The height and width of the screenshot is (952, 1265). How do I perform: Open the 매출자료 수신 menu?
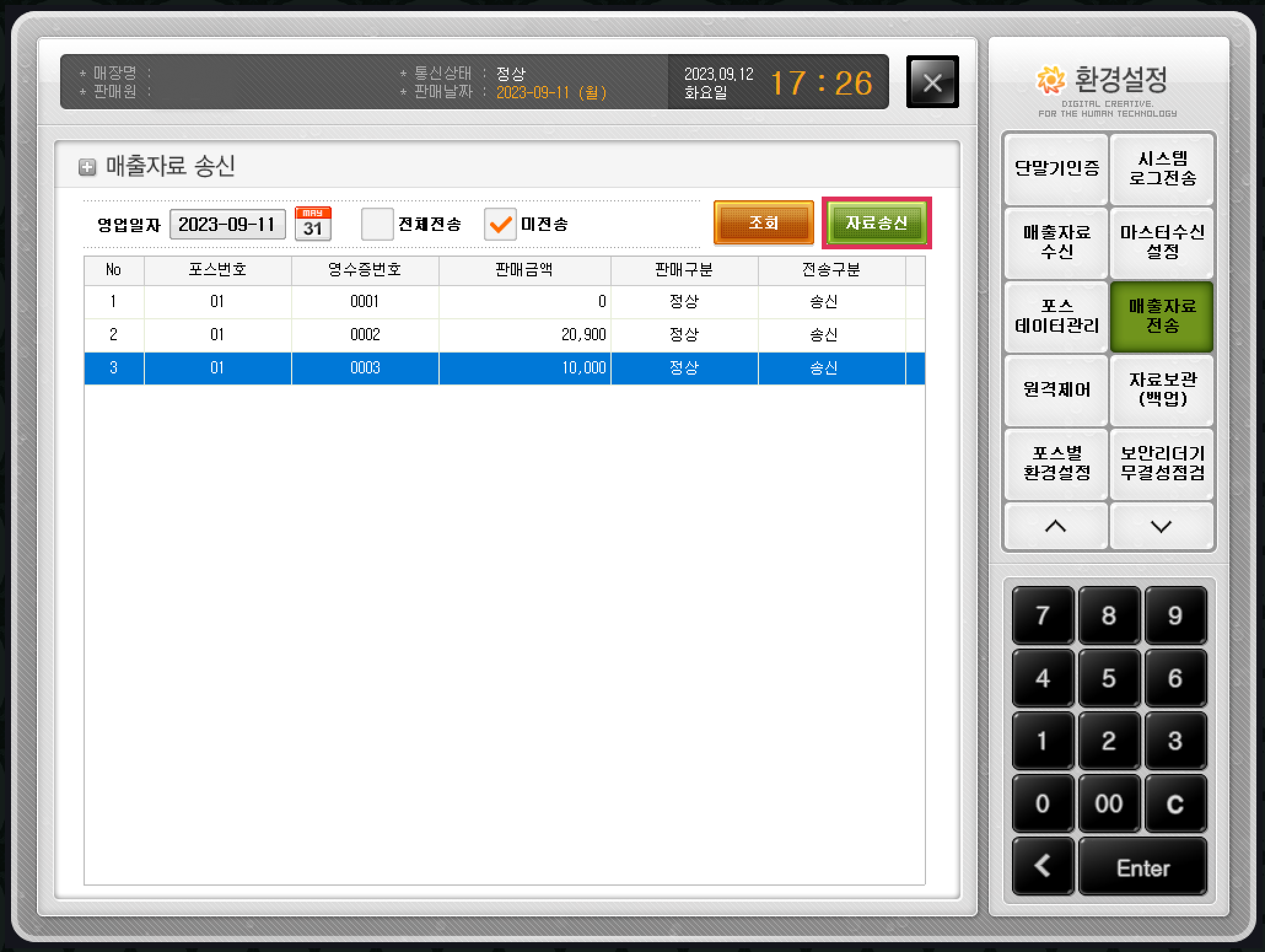pos(1056,242)
